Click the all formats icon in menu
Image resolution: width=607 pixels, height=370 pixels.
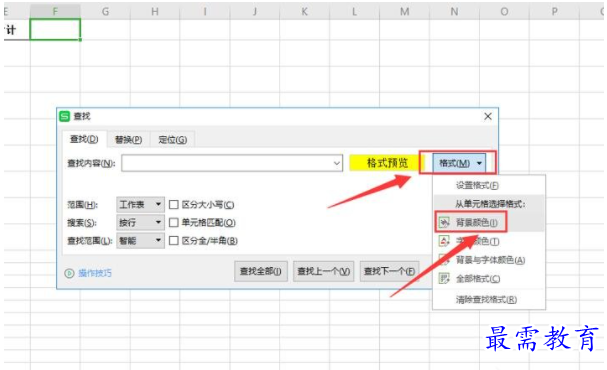(x=444, y=278)
